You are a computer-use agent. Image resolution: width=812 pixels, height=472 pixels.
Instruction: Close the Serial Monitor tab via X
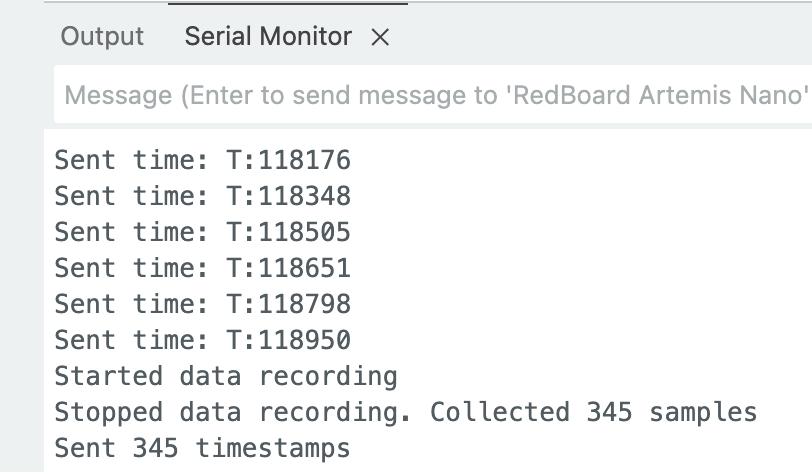380,38
